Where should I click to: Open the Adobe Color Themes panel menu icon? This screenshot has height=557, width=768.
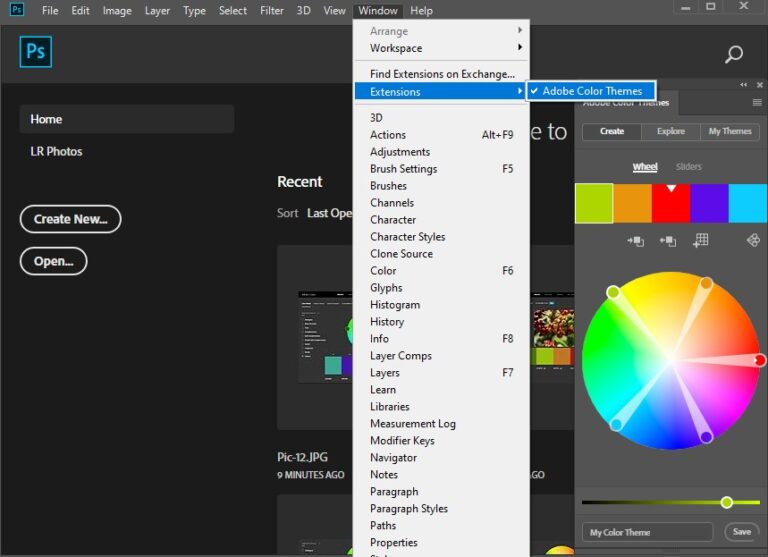click(757, 102)
